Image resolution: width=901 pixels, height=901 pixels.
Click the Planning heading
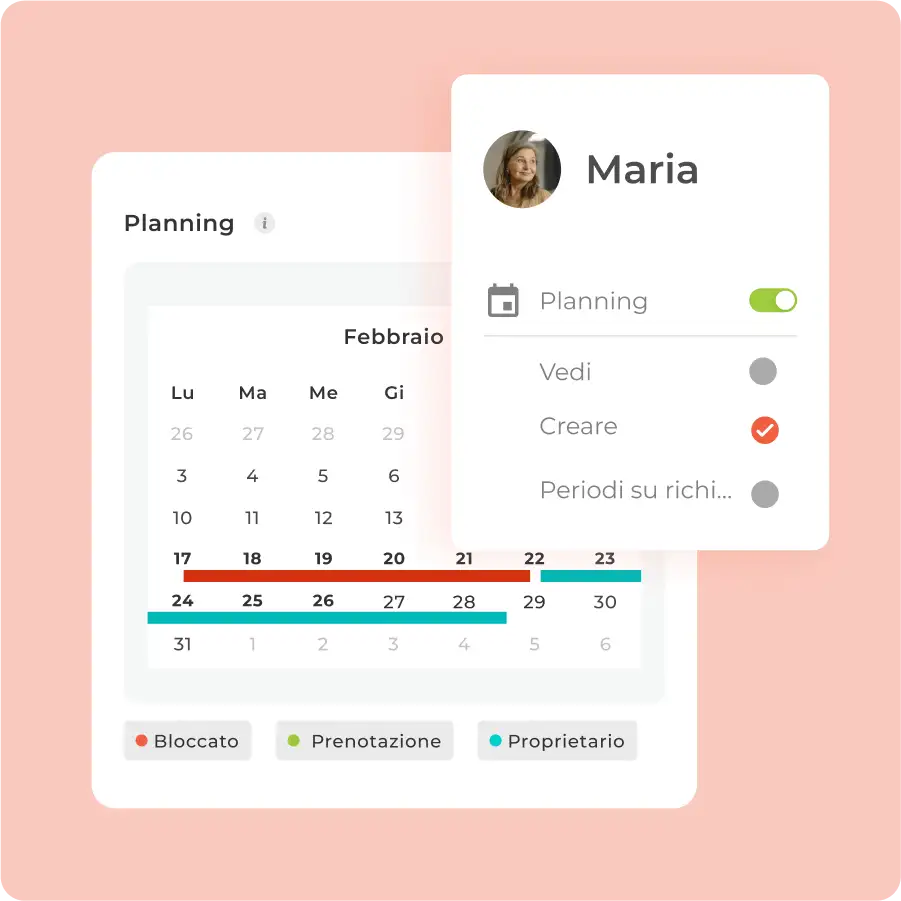[x=179, y=224]
